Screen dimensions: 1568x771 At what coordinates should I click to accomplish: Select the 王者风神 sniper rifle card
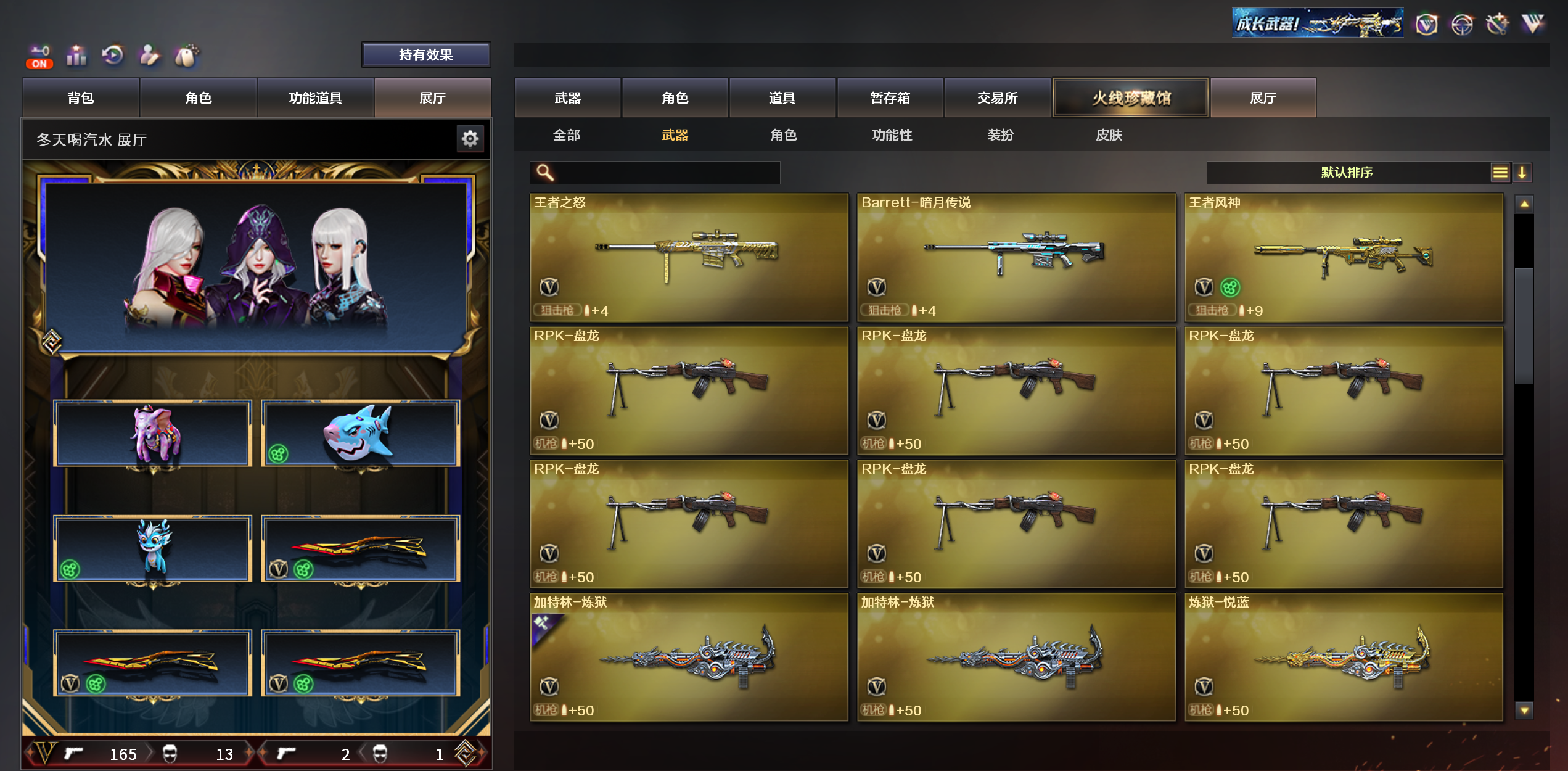click(x=1344, y=257)
